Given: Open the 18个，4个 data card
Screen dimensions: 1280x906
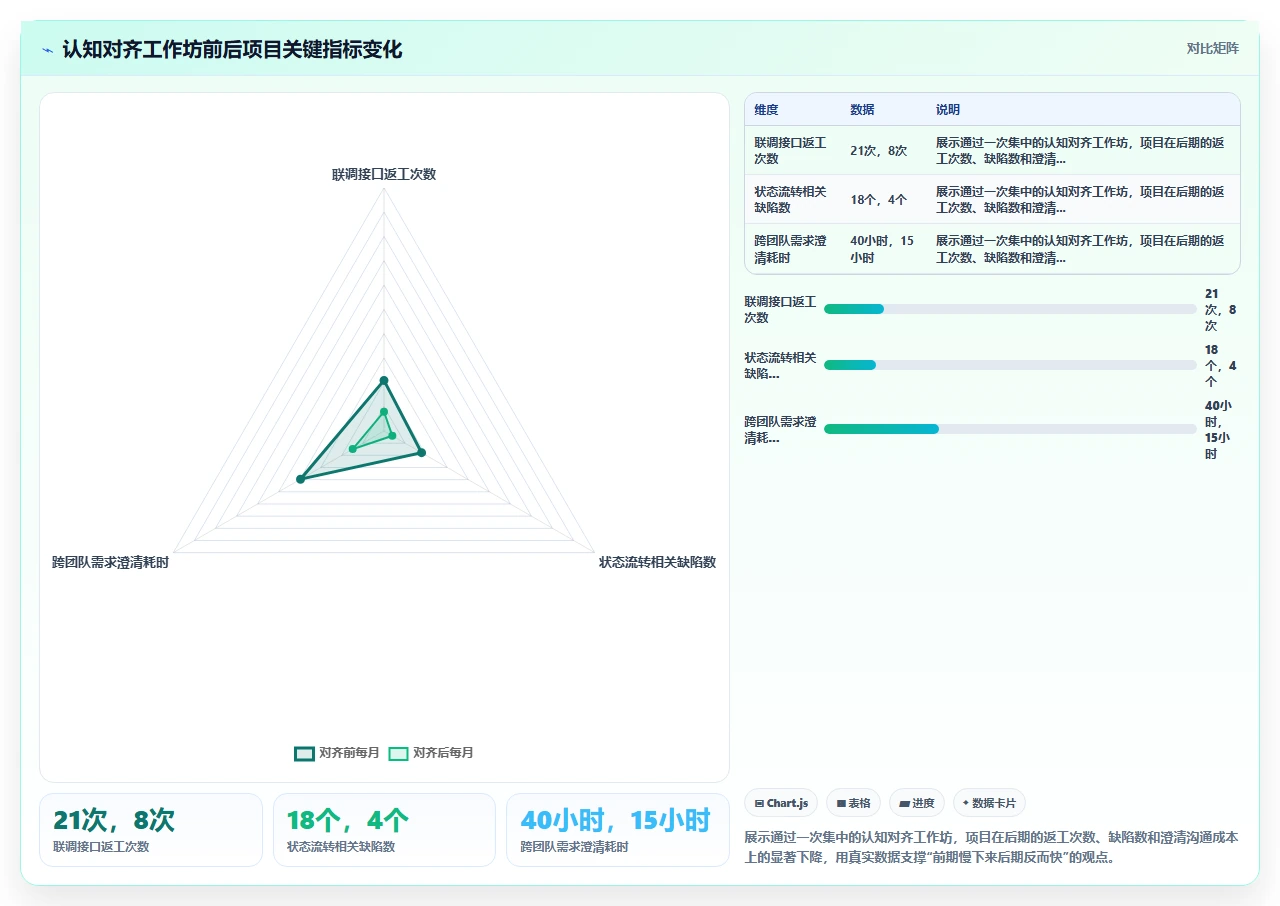Looking at the screenshot, I should (384, 830).
